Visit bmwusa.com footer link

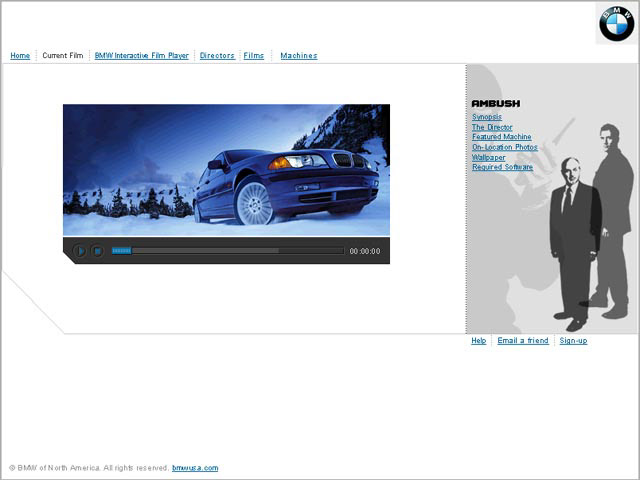click(x=195, y=468)
